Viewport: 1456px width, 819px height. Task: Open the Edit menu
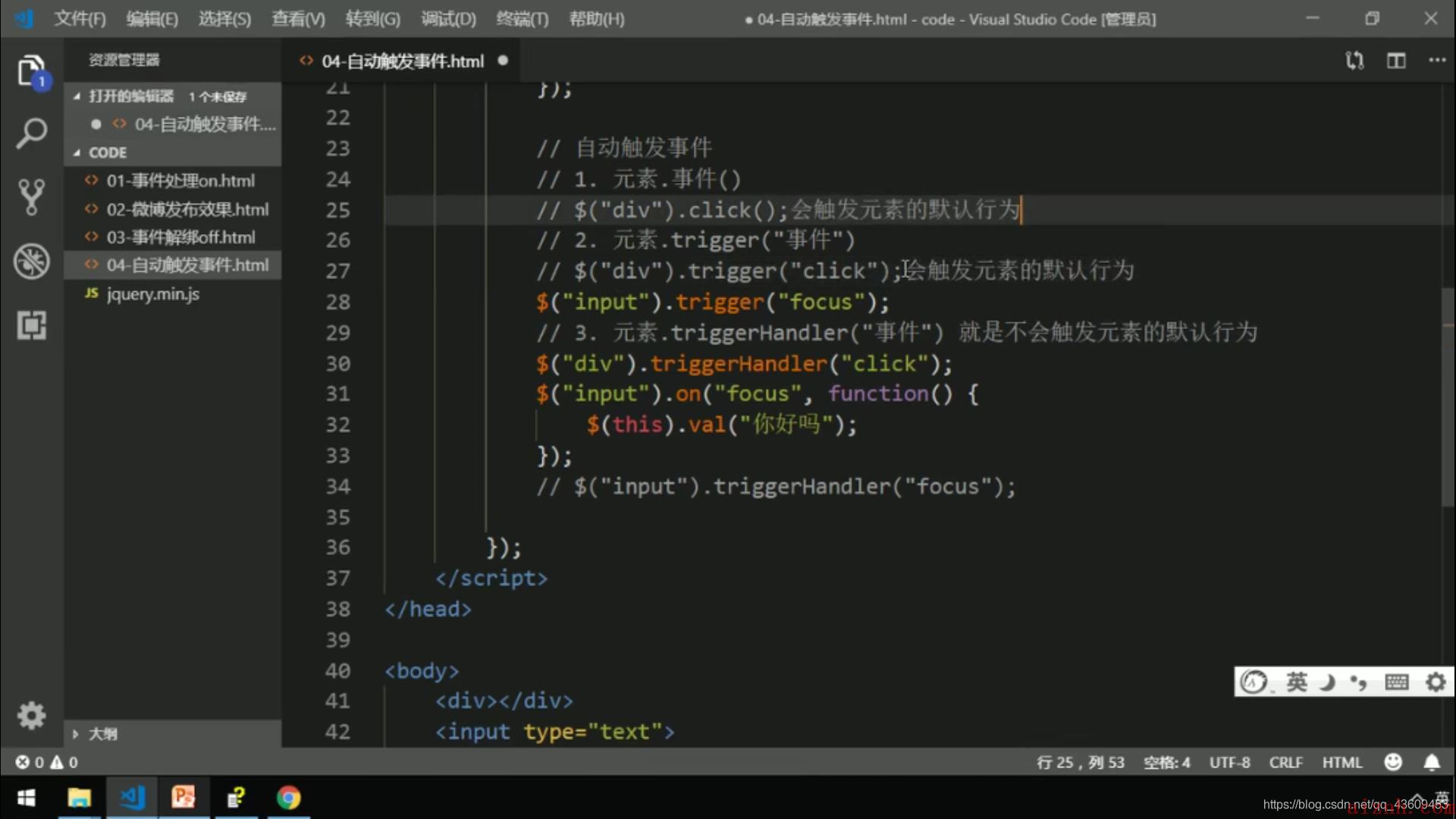click(152, 19)
